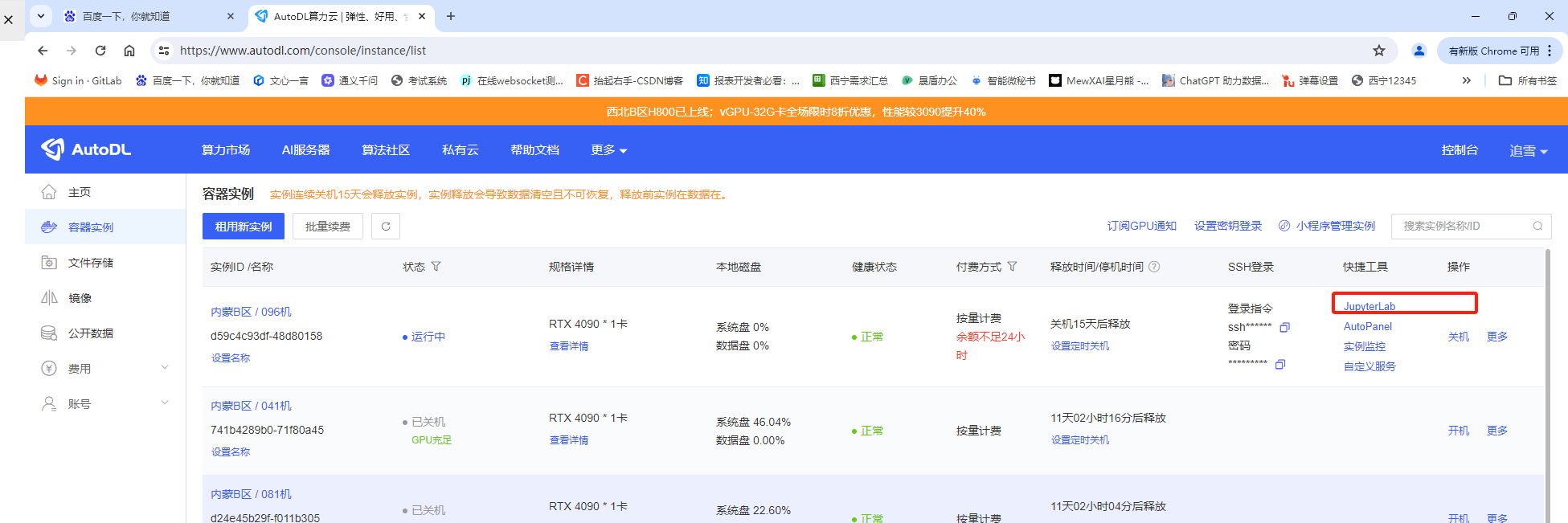This screenshot has width=1568, height=523.
Task: Open AutoPanel quick tool
Action: pyautogui.click(x=1368, y=327)
